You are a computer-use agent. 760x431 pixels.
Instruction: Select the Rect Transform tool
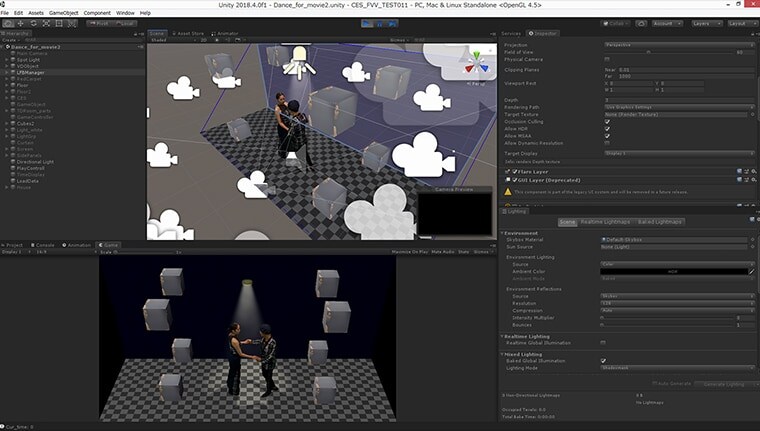[59, 22]
